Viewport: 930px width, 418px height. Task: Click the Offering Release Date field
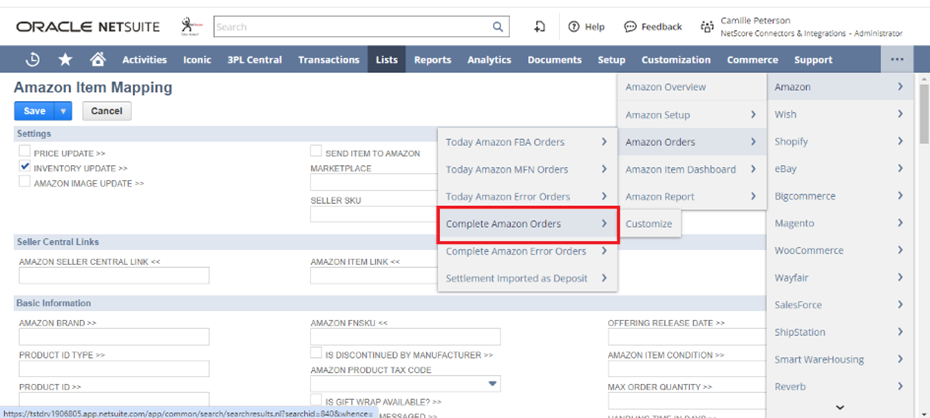[687, 337]
